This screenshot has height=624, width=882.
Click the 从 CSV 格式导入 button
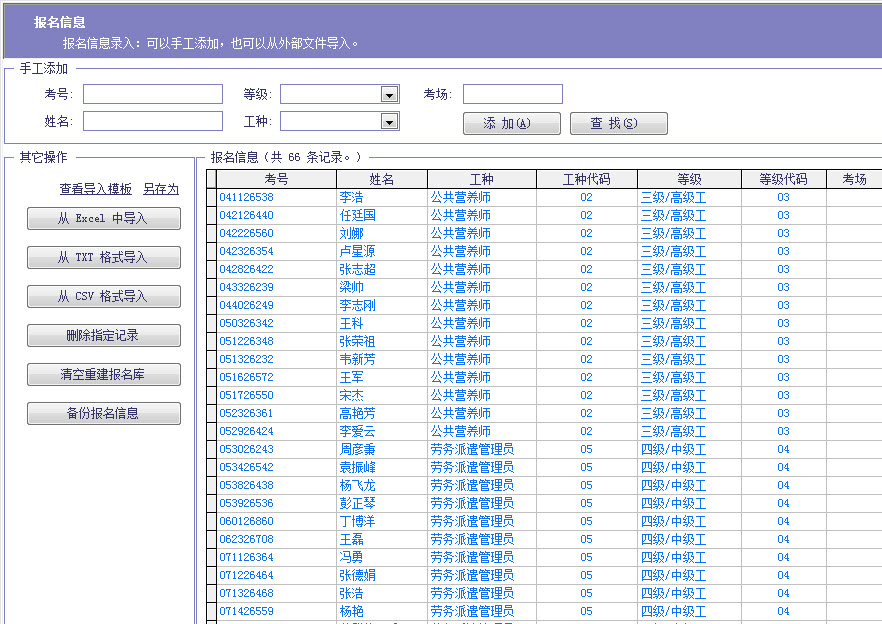(x=103, y=296)
